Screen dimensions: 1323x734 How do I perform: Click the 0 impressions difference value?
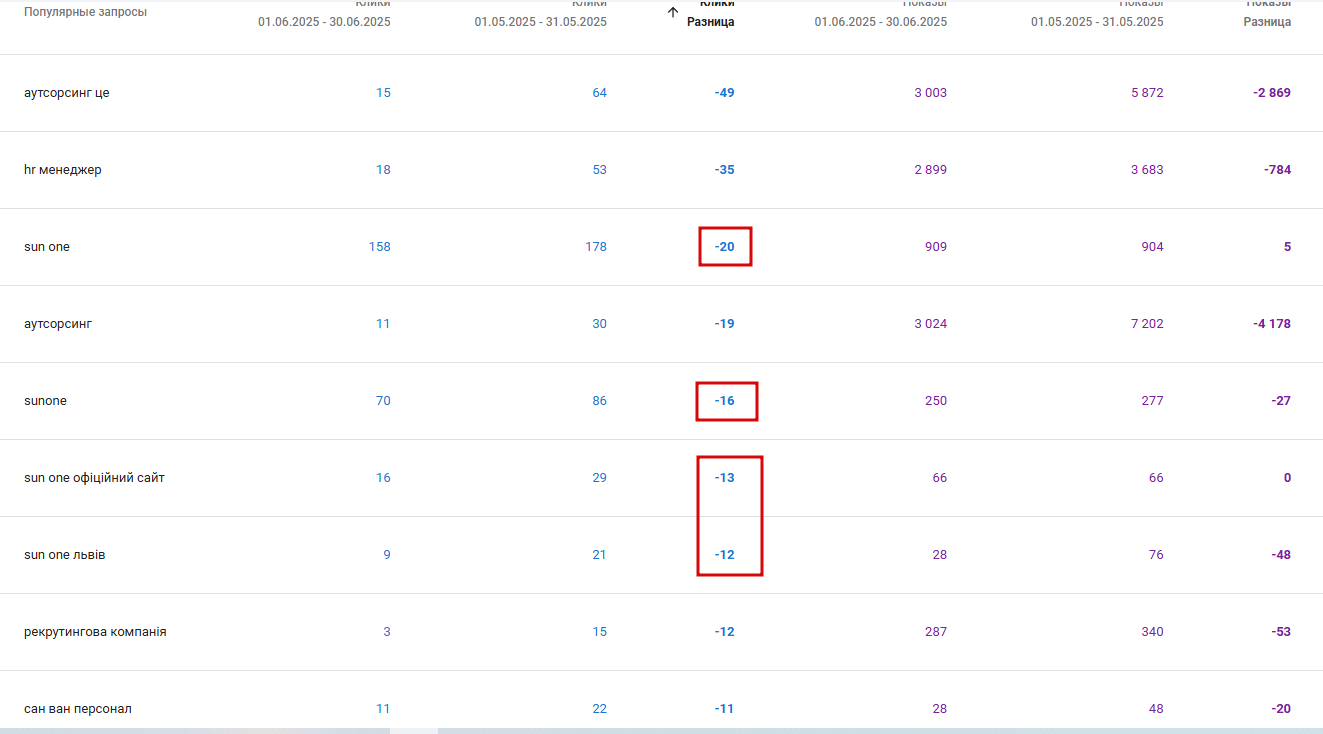pos(1287,478)
